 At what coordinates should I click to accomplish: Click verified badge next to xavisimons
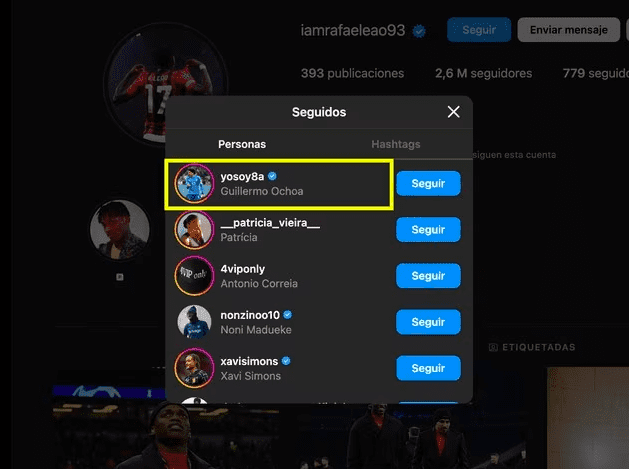tap(286, 361)
